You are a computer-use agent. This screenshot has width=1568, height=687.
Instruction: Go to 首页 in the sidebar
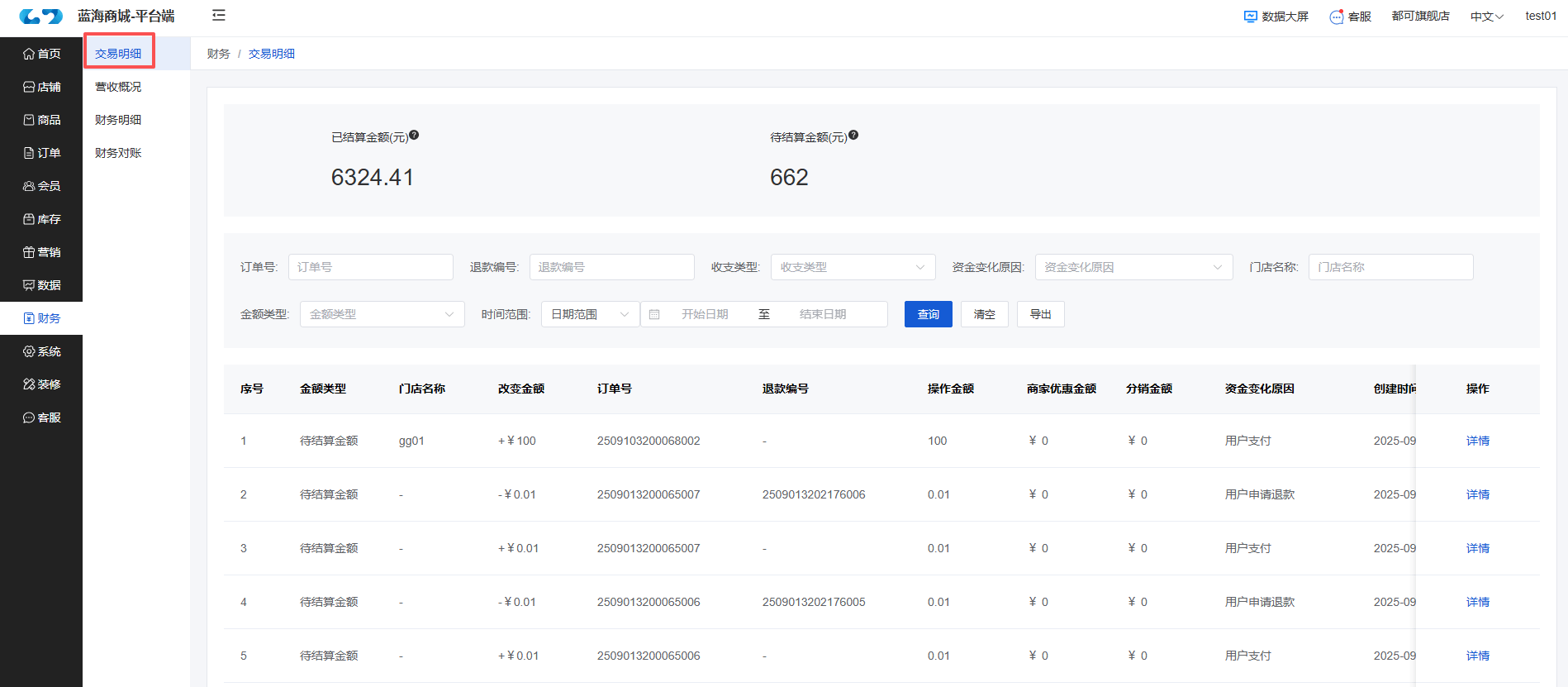tap(41, 54)
